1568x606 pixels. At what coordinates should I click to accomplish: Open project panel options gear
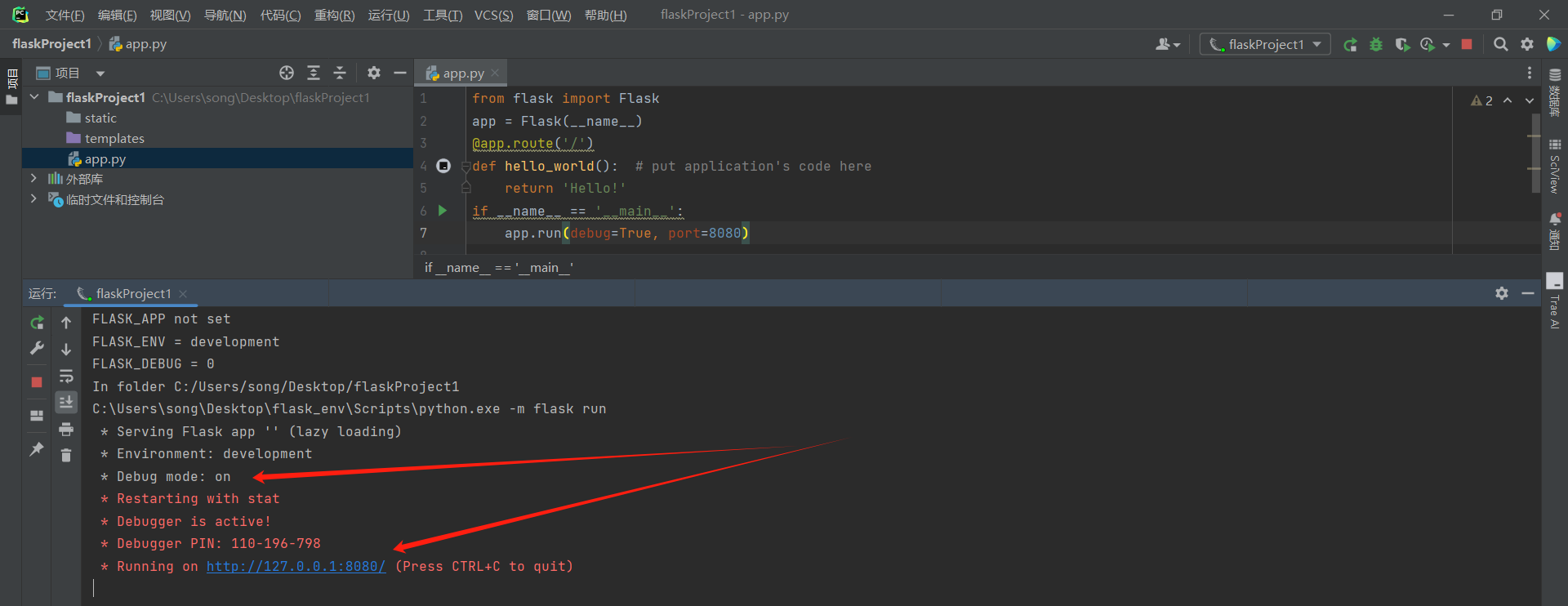coord(374,73)
